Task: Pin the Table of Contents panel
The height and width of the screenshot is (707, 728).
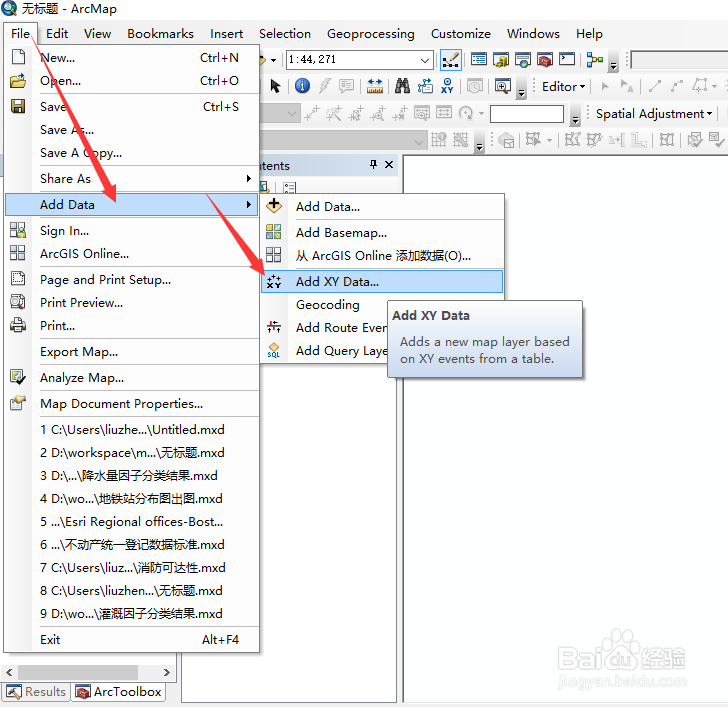Action: pos(373,164)
